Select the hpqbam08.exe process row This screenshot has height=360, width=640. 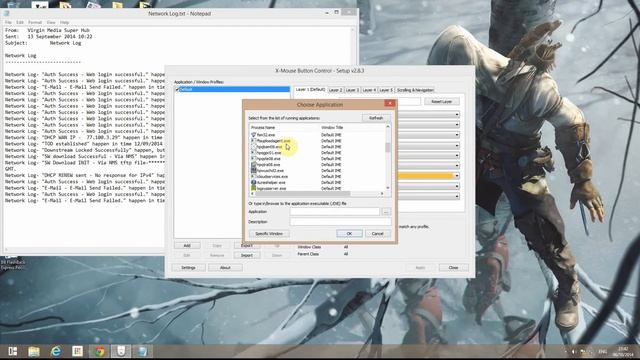point(317,147)
